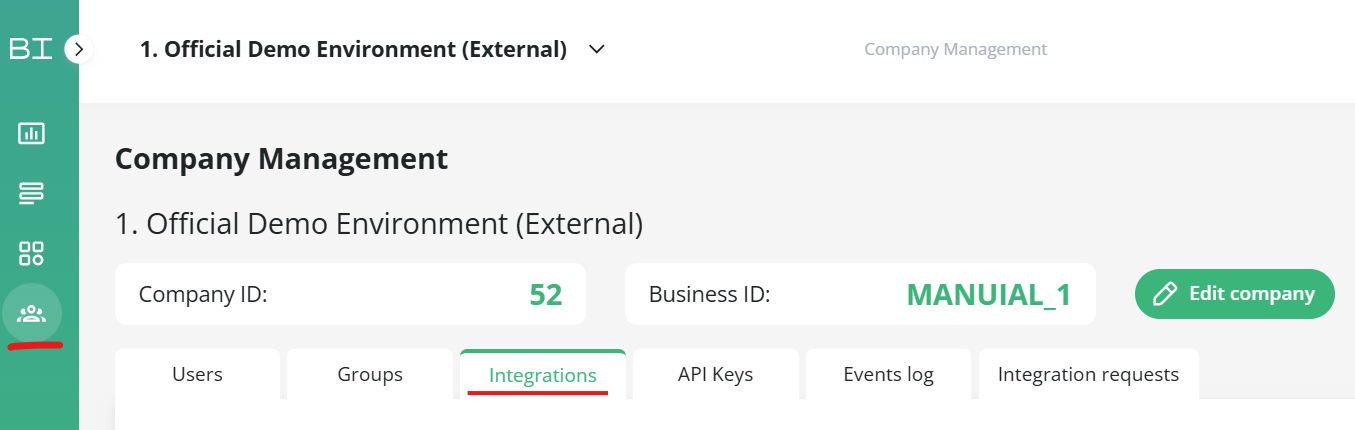Click the Business ID value MANUIAL_1
1355x430 pixels.
pos(989,295)
